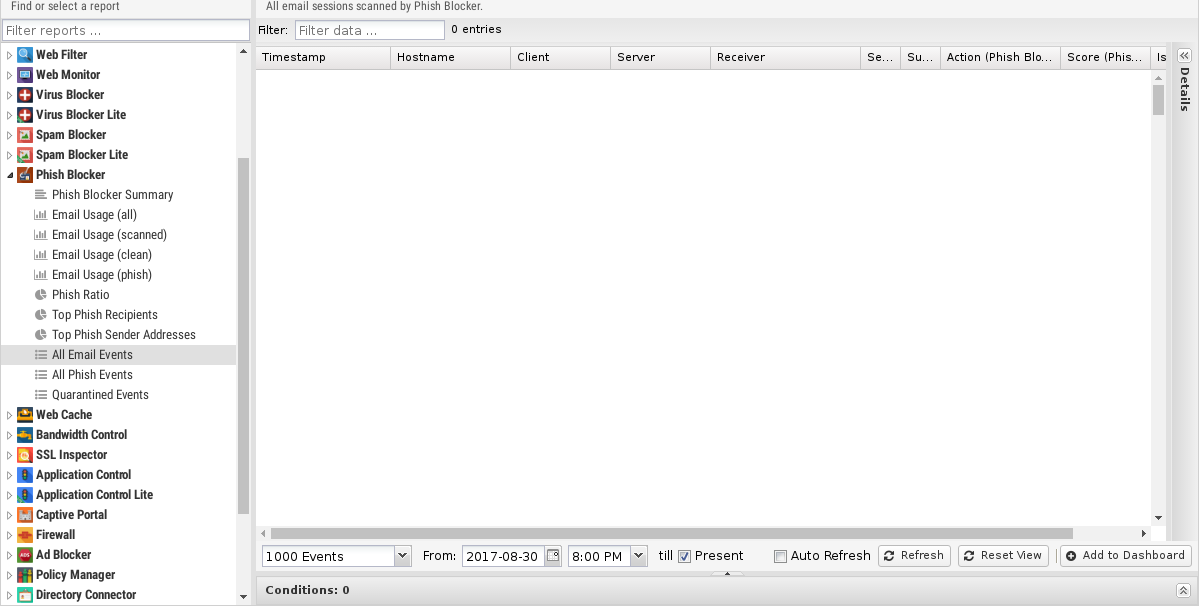Viewport: 1199px width, 606px height.
Task: Enable the Auto Refresh checkbox
Action: pyautogui.click(x=781, y=556)
